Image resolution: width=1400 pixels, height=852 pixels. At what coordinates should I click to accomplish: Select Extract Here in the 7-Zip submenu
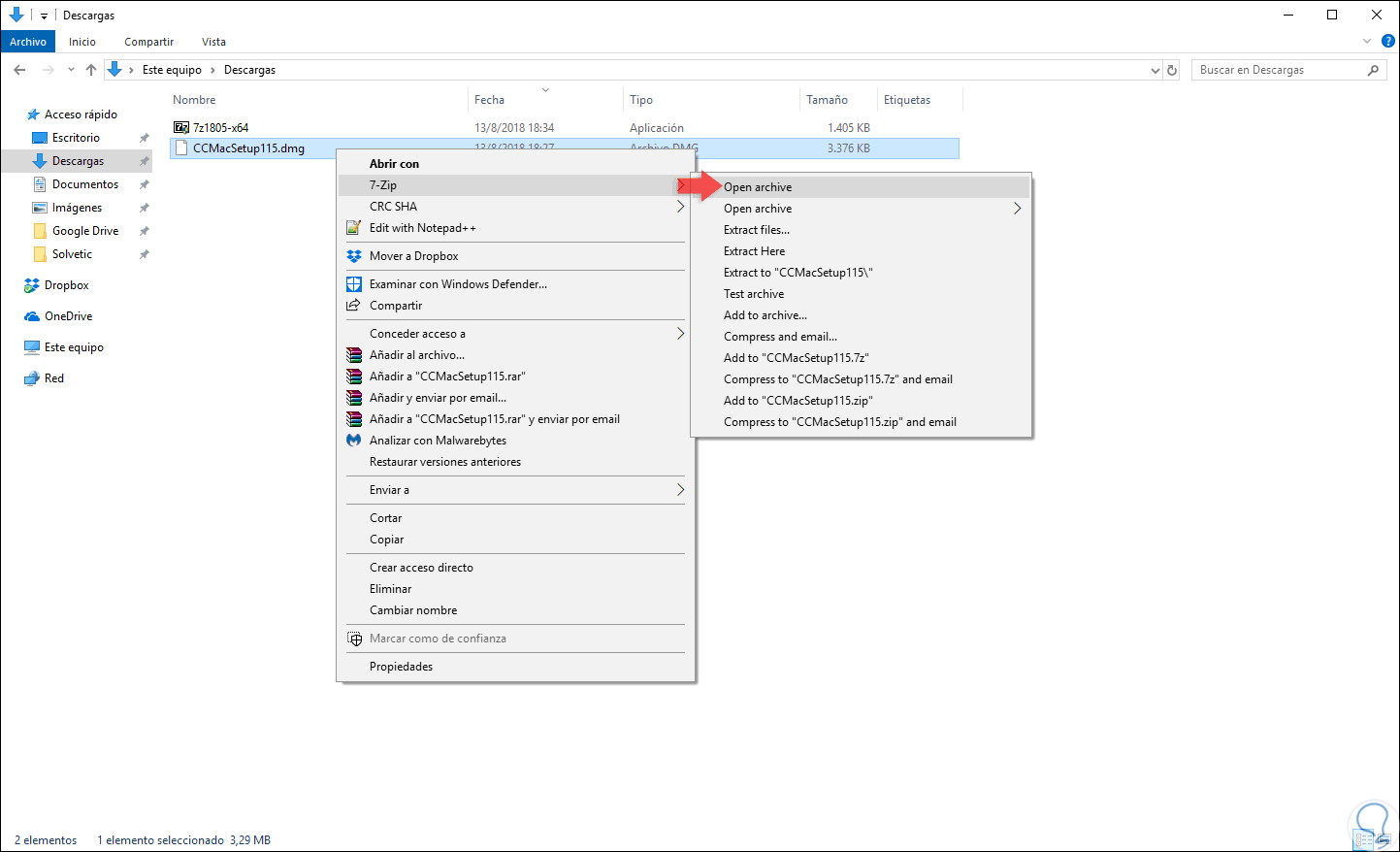coord(754,251)
